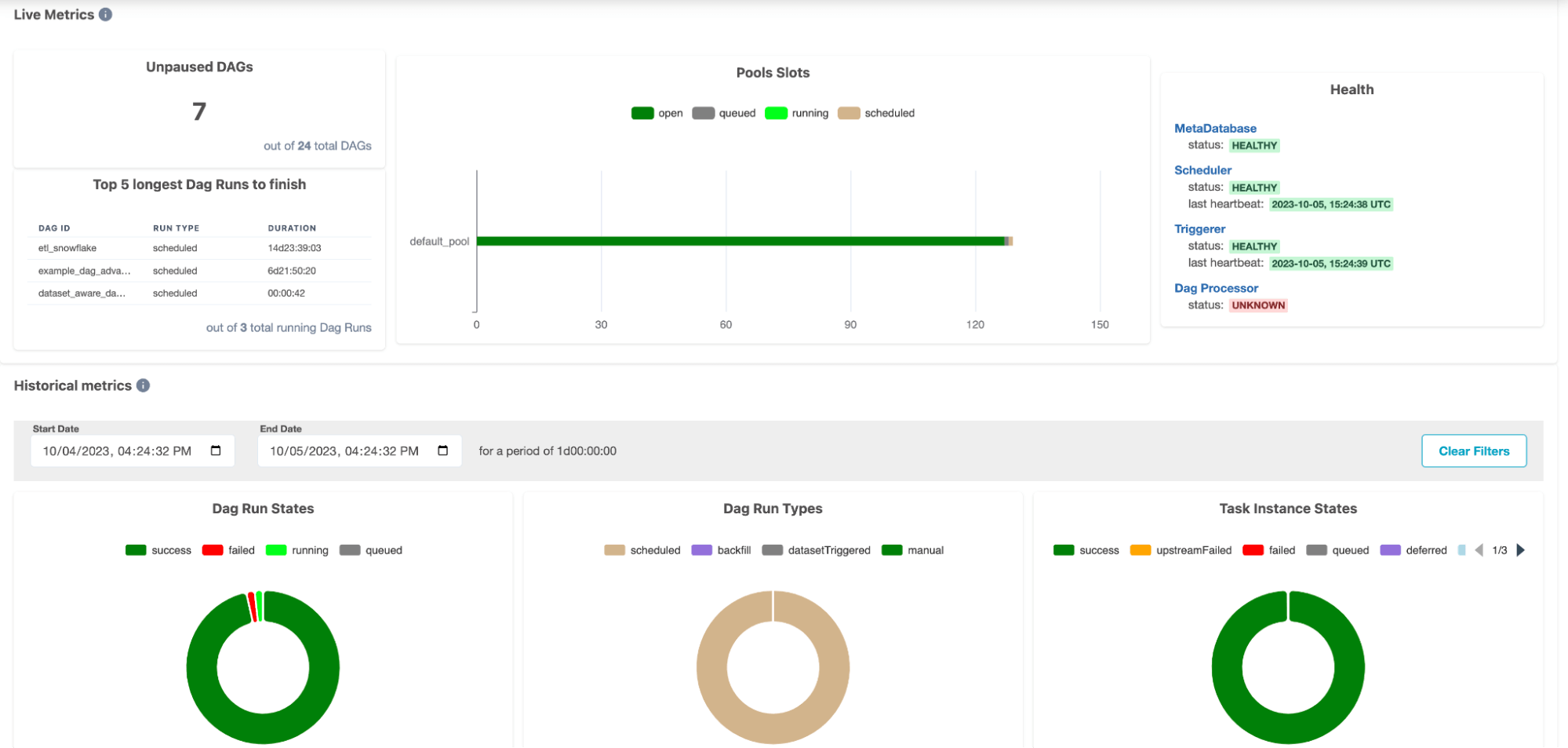Viewport: 1568px width, 748px height.
Task: Hide 'scheduled' series in Pools Slots legend
Action: click(x=876, y=113)
